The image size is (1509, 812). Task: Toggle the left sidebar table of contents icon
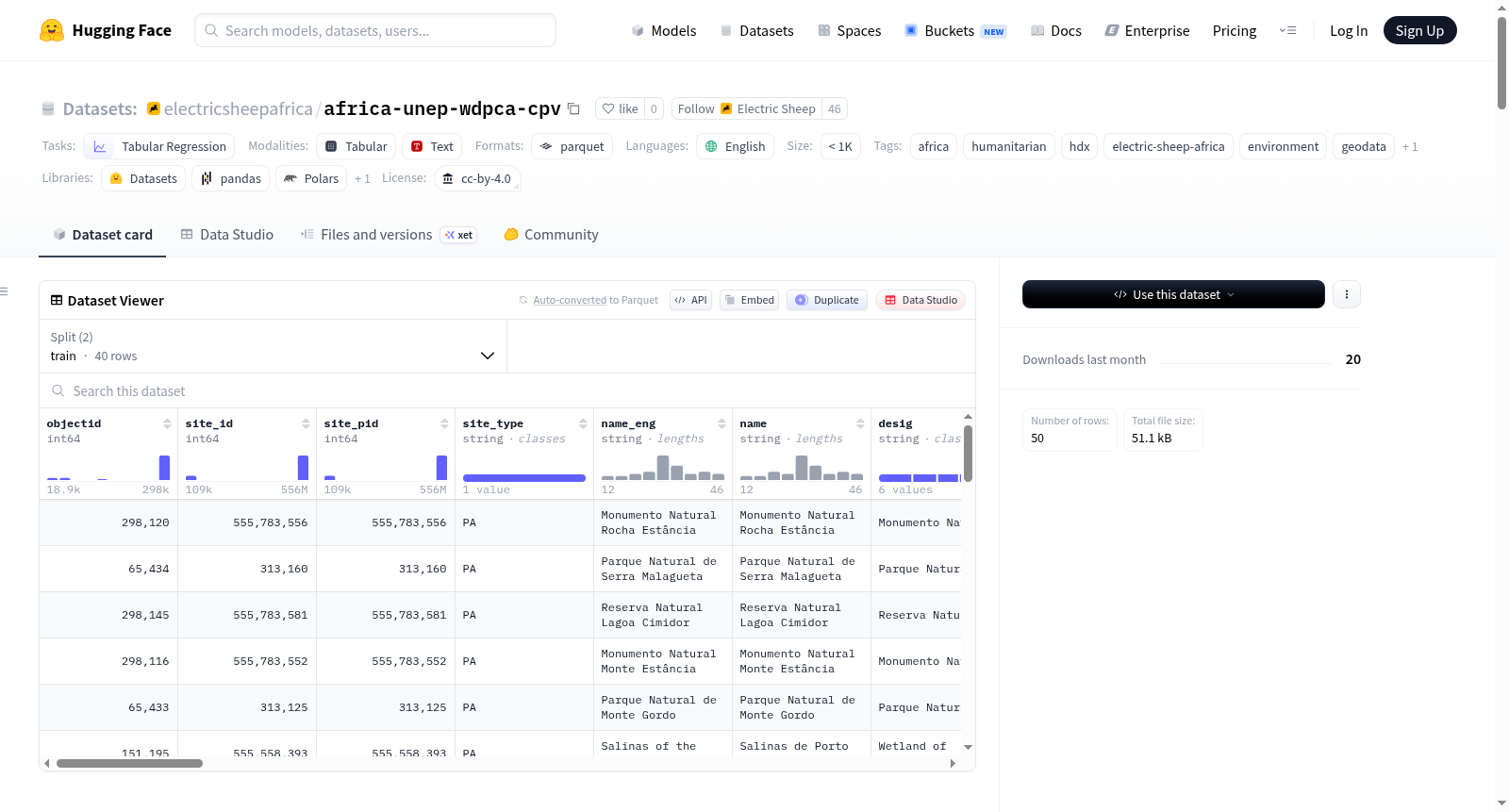[x=5, y=291]
